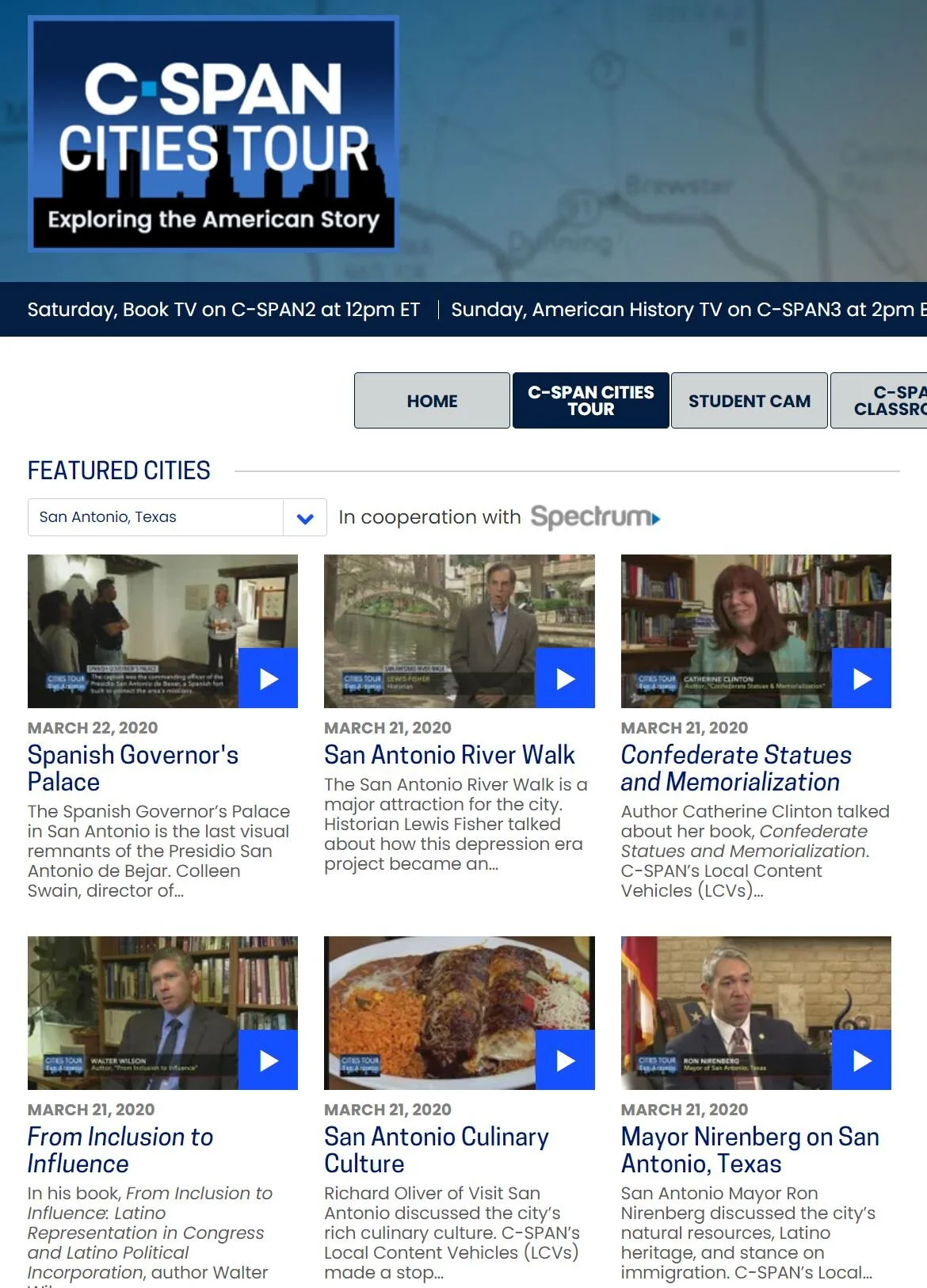Click the Spectrum sponsor logo
This screenshot has width=927, height=1288.
(x=595, y=517)
